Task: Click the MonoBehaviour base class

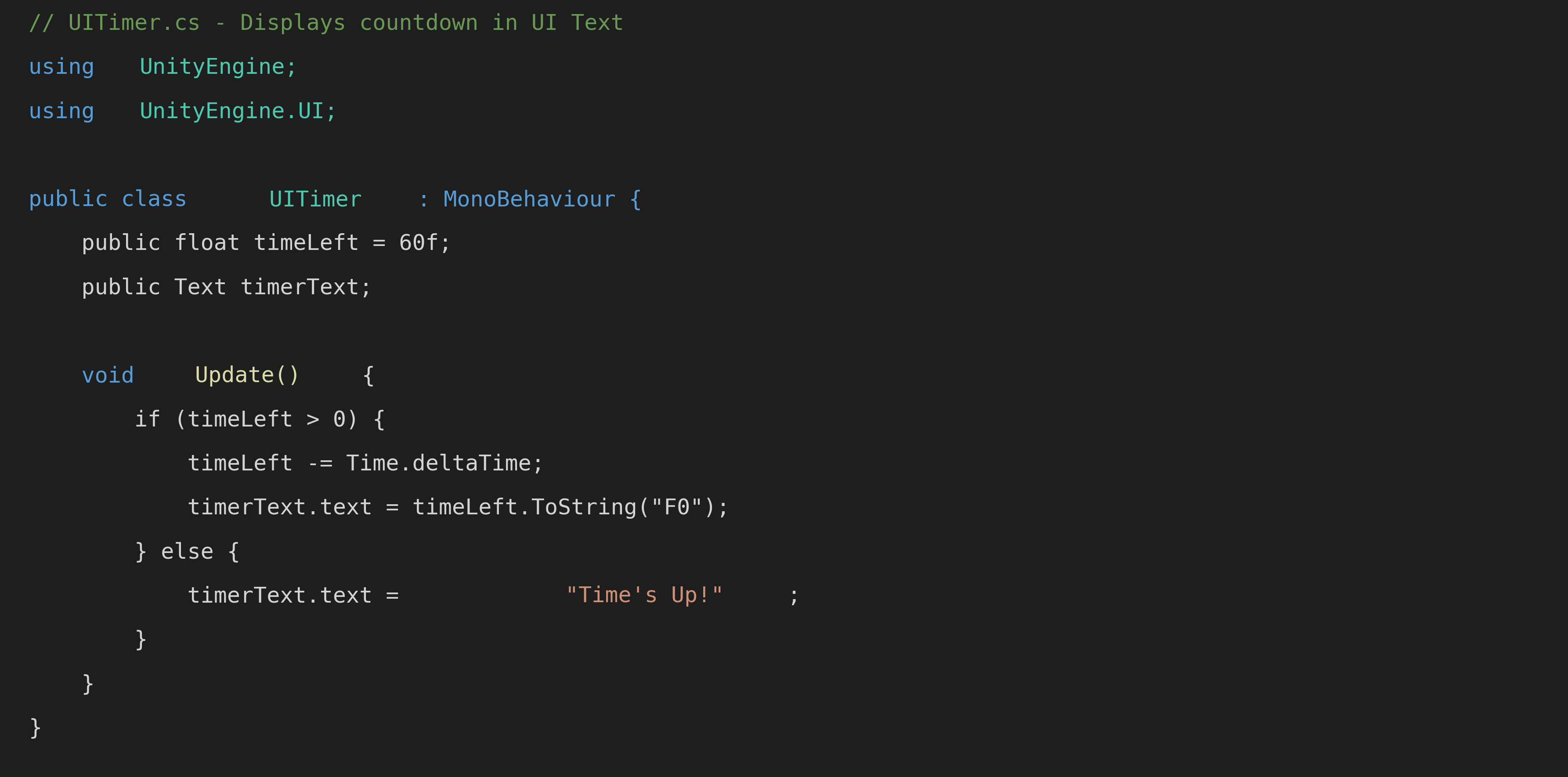Action: pos(529,199)
